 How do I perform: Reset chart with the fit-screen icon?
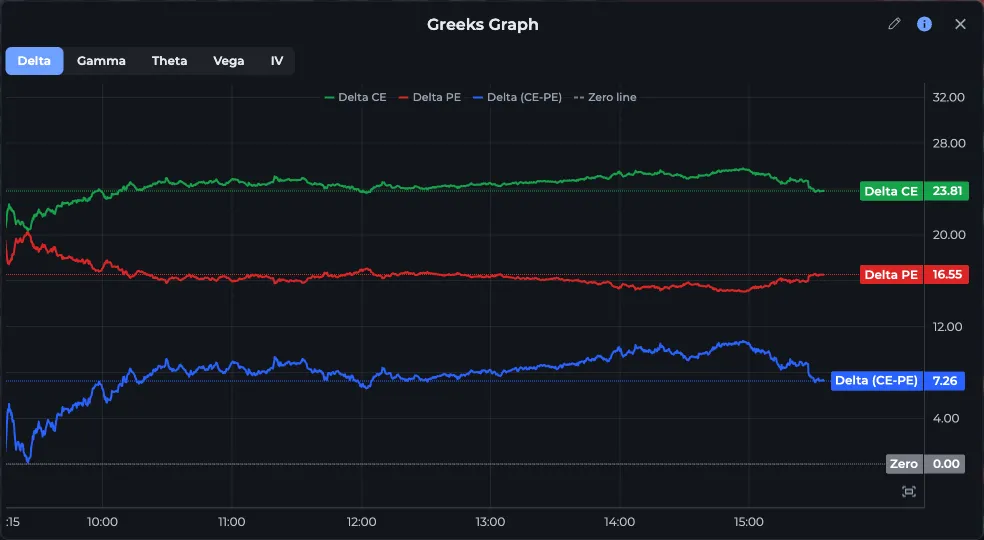909,492
